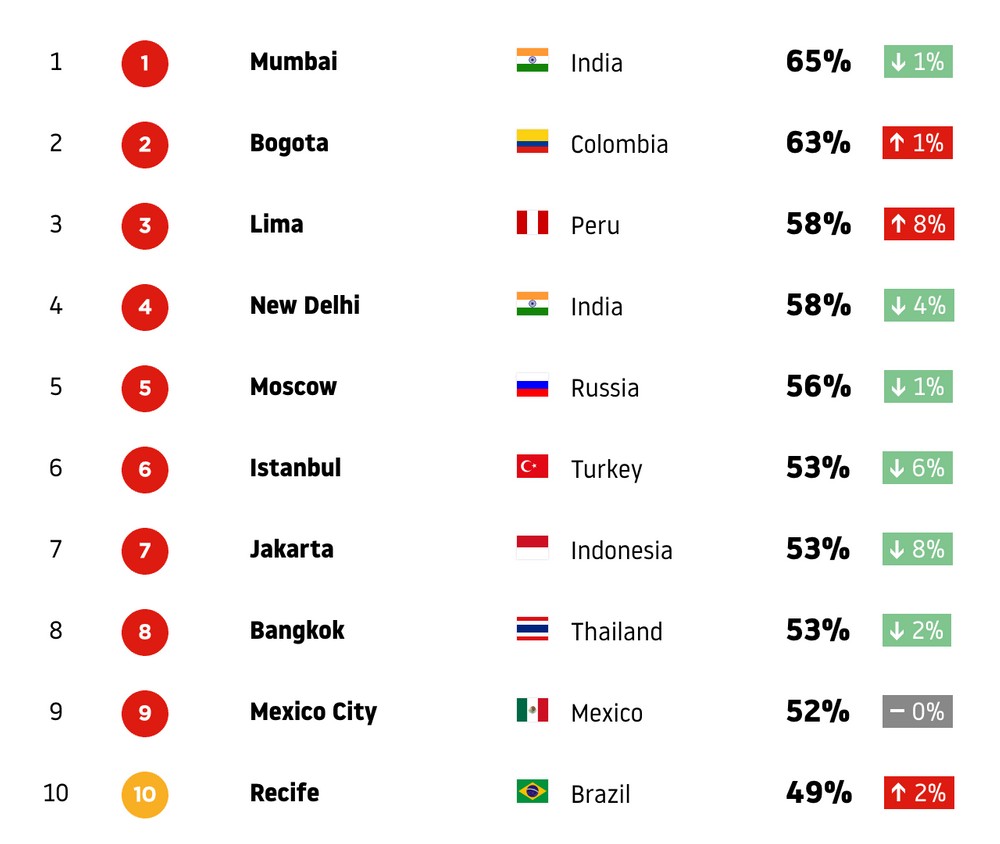The width and height of the screenshot is (1000, 844).
Task: Click the Russia flag icon
Action: point(532,385)
